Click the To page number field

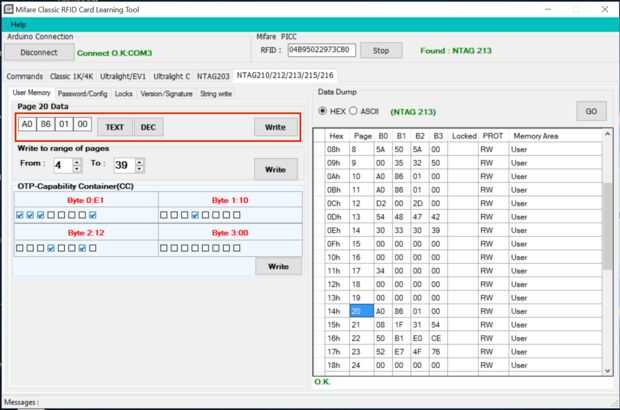click(124, 165)
